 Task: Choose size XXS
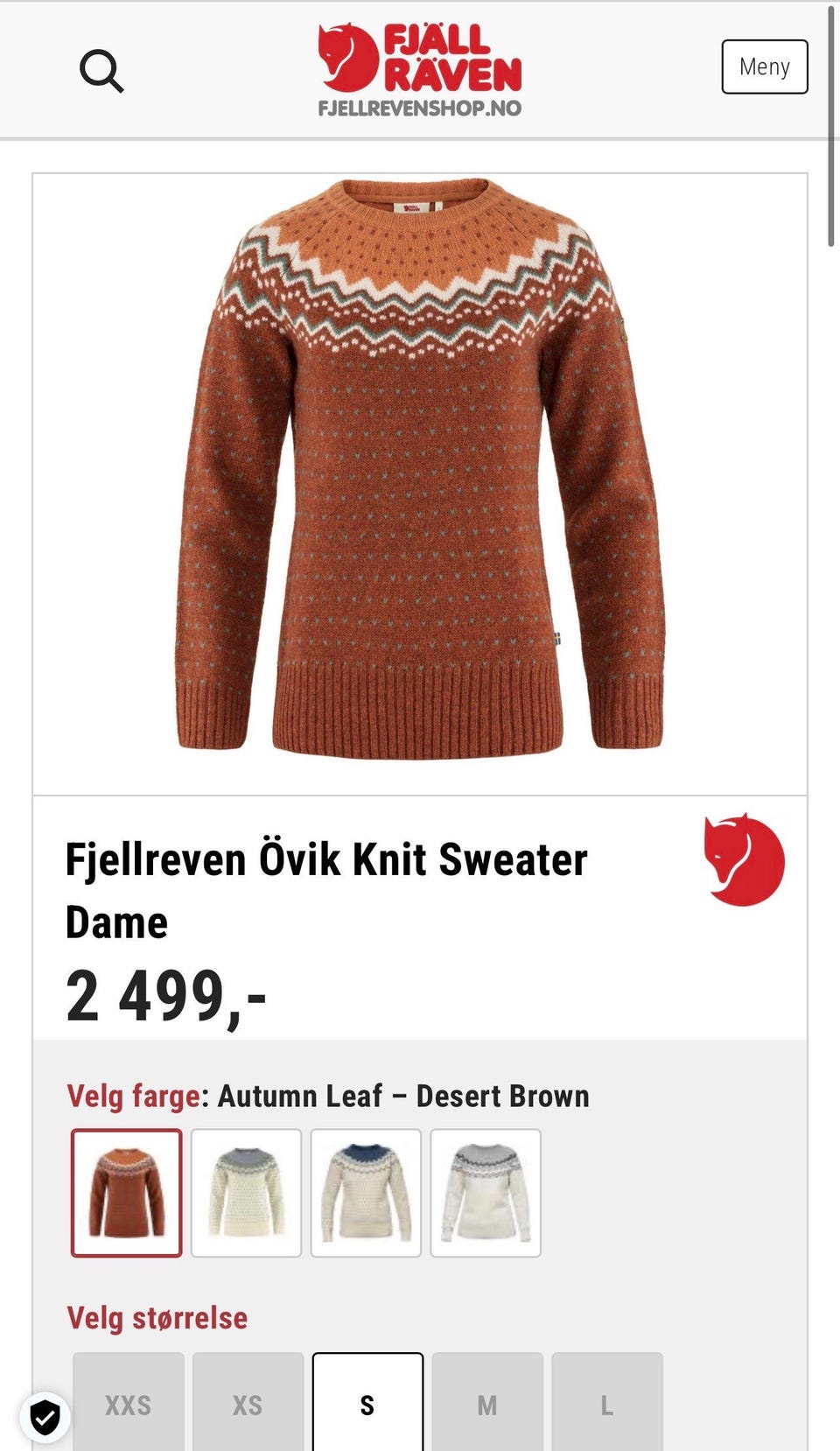tap(129, 1402)
